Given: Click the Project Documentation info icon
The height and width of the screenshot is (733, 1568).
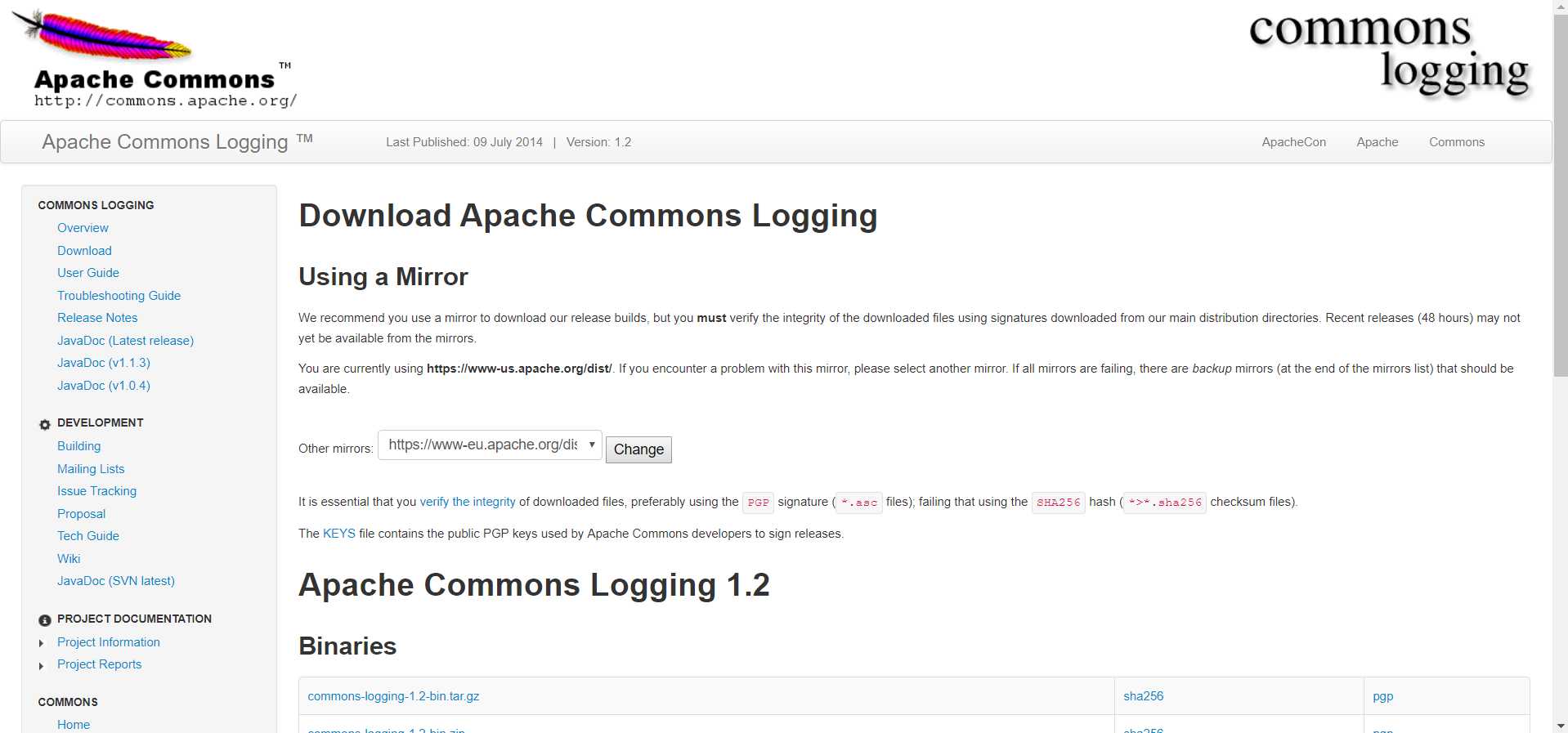Looking at the screenshot, I should click(x=45, y=620).
